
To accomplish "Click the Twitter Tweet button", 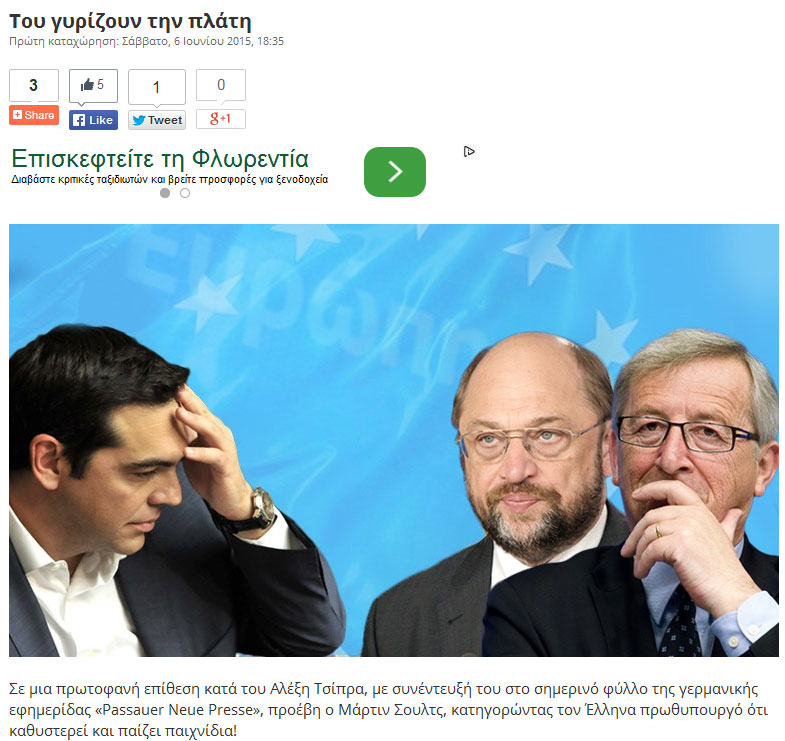I will click(x=157, y=120).
